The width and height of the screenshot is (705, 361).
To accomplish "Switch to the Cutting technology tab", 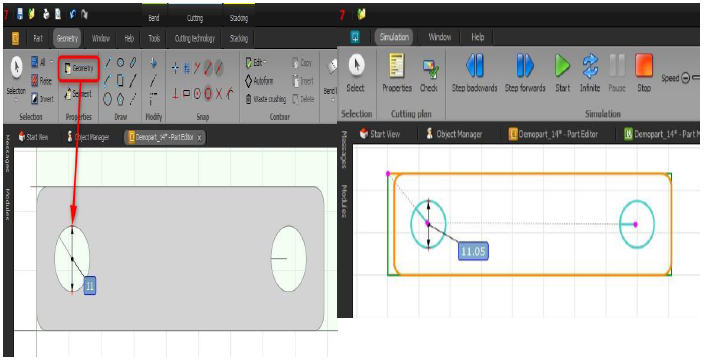I will pyautogui.click(x=195, y=38).
